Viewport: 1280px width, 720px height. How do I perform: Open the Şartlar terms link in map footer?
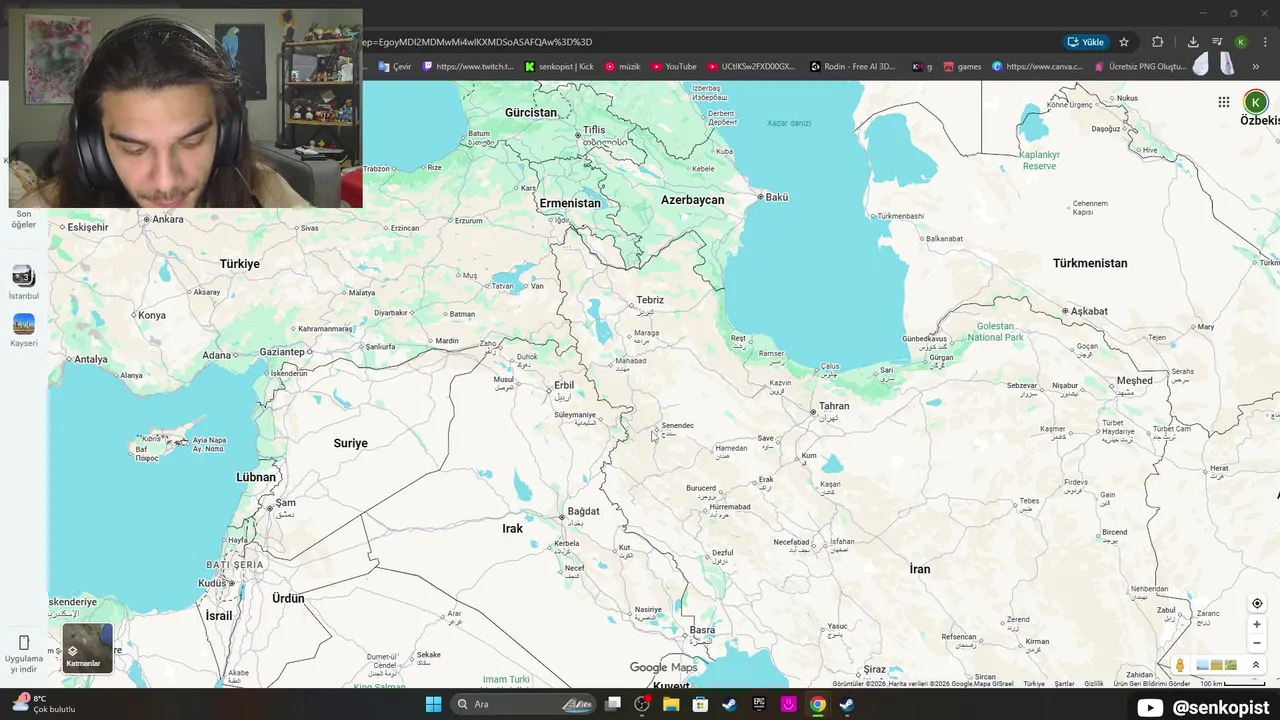(x=1064, y=684)
